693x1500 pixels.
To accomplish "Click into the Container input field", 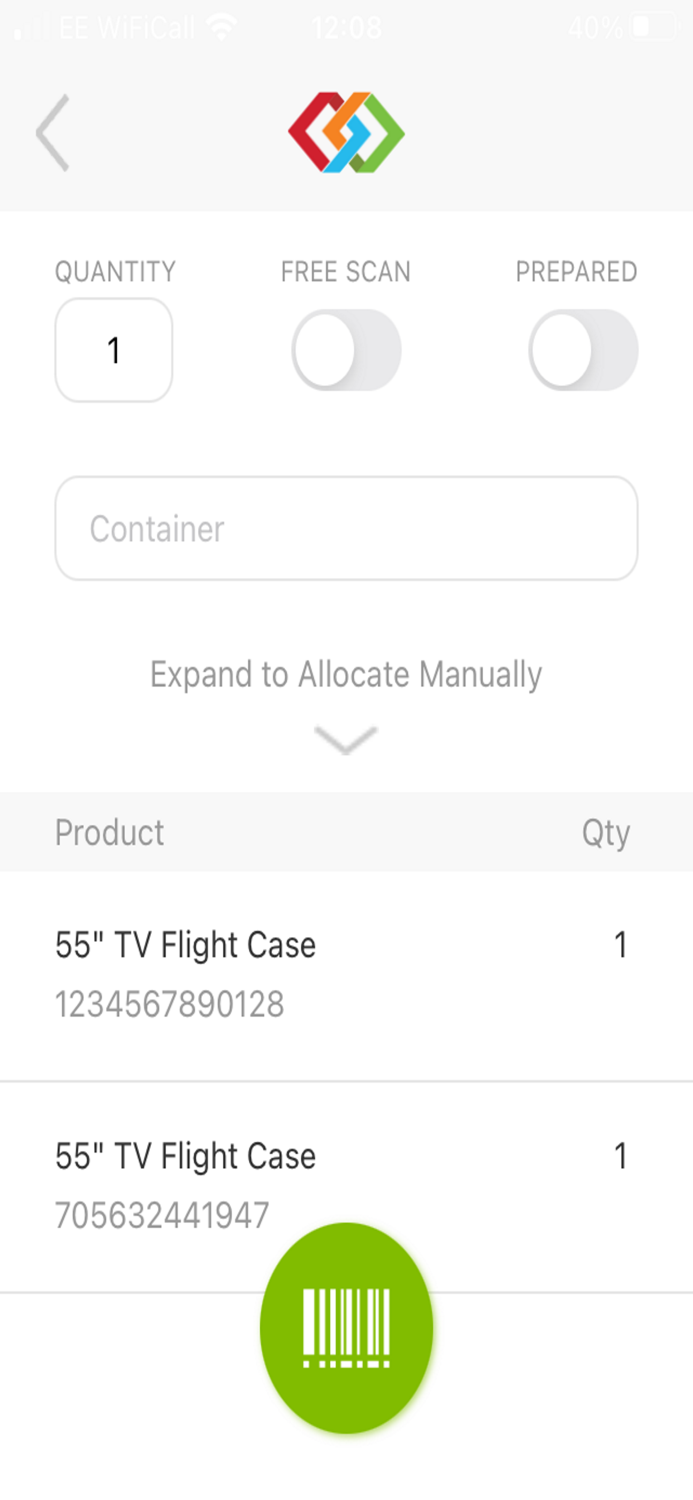I will 346,528.
